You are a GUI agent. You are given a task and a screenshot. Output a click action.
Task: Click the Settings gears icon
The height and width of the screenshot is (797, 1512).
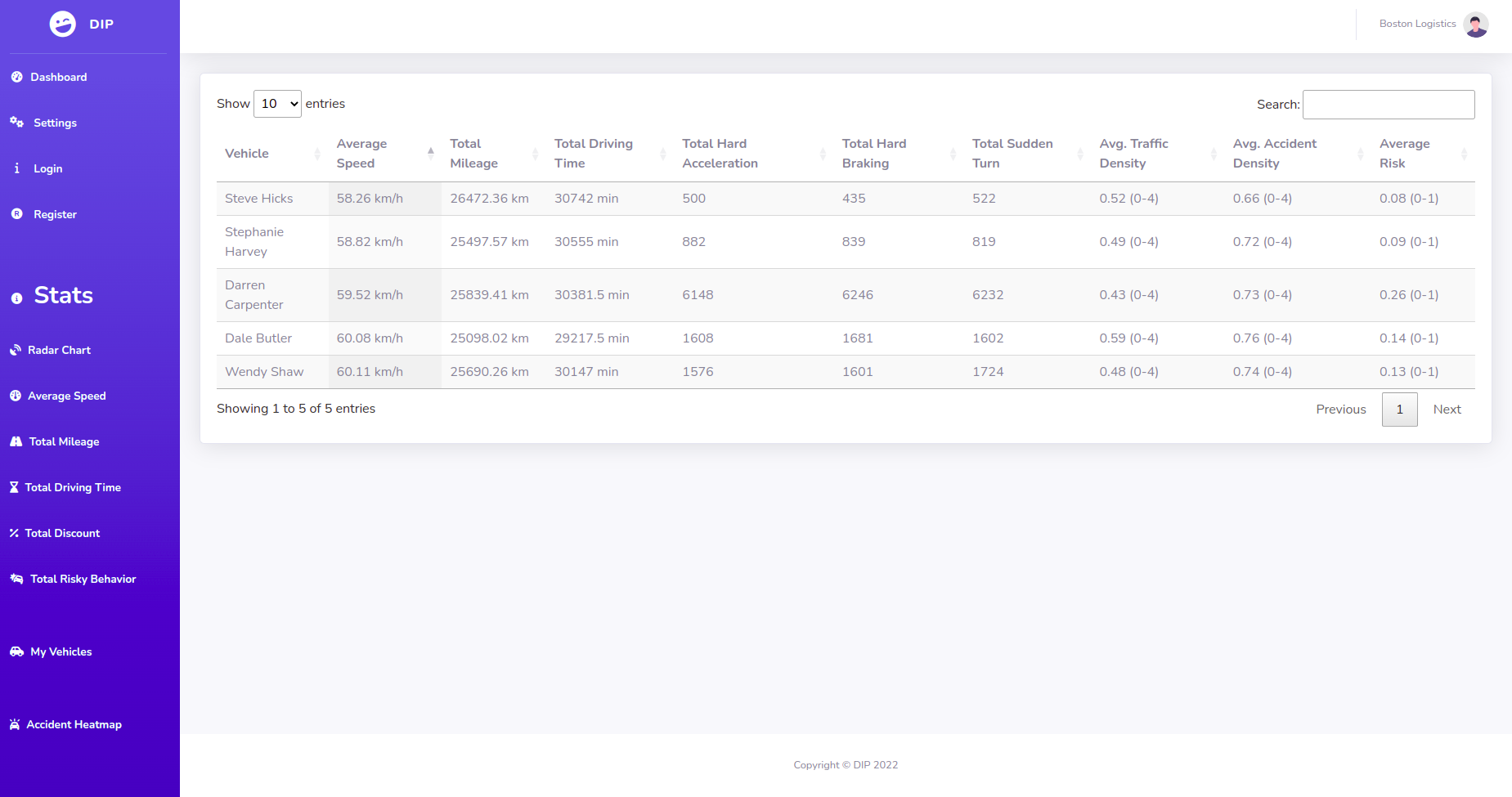[16, 123]
